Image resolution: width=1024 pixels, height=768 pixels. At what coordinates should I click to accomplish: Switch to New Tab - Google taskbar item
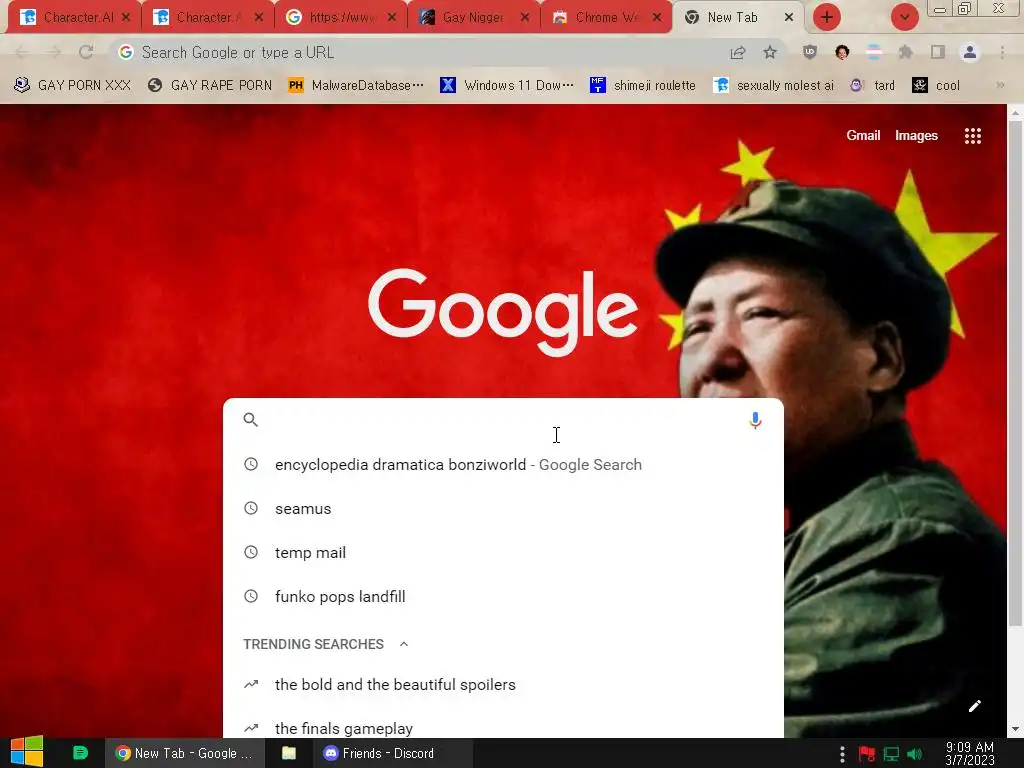point(185,753)
